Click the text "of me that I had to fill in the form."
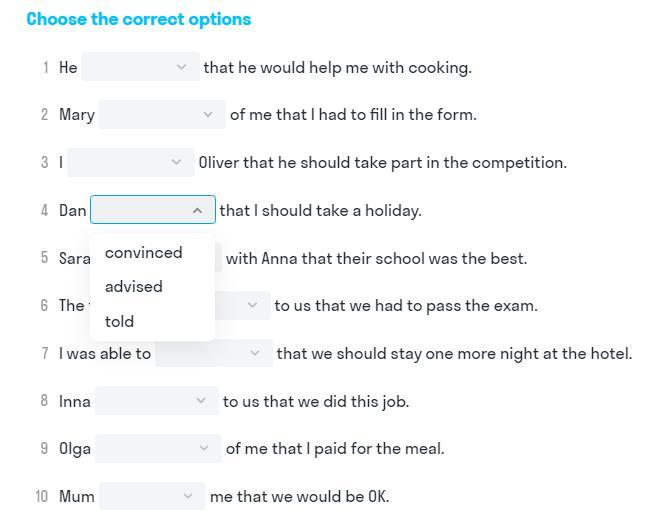 [353, 114]
